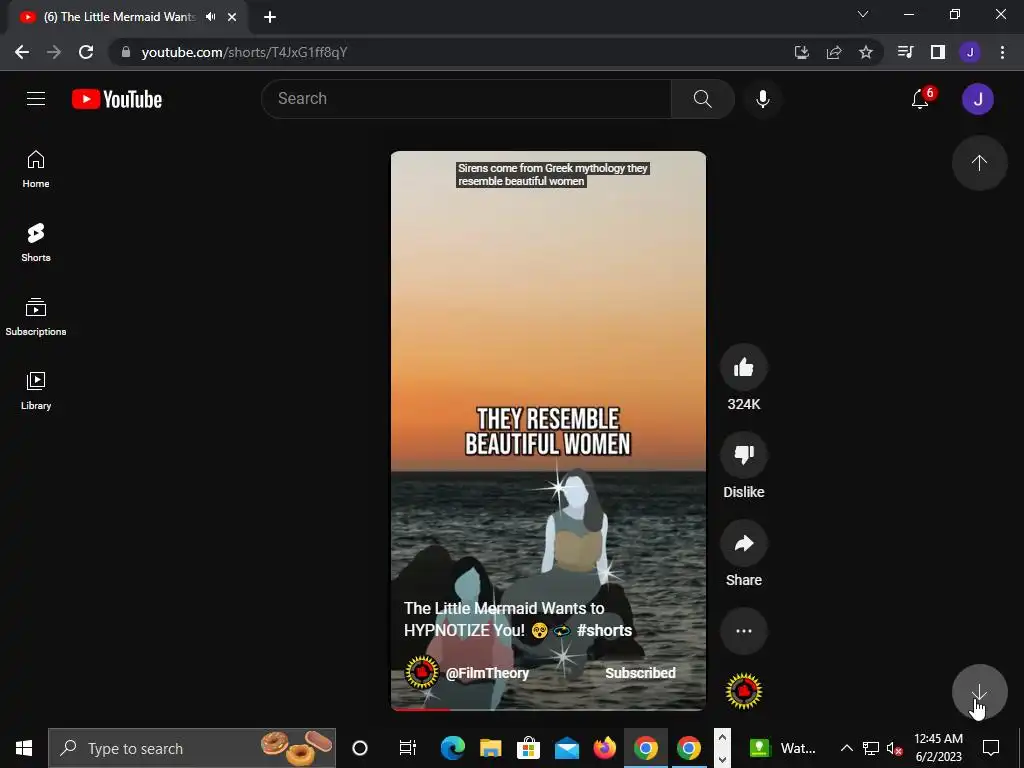This screenshot has height=768, width=1024.
Task: Click the video progress bar
Action: click(548, 709)
